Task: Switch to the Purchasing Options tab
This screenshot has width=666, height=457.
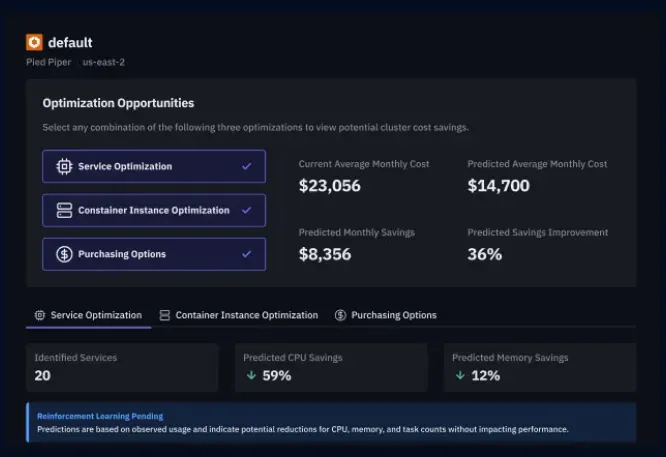Action: coord(386,315)
